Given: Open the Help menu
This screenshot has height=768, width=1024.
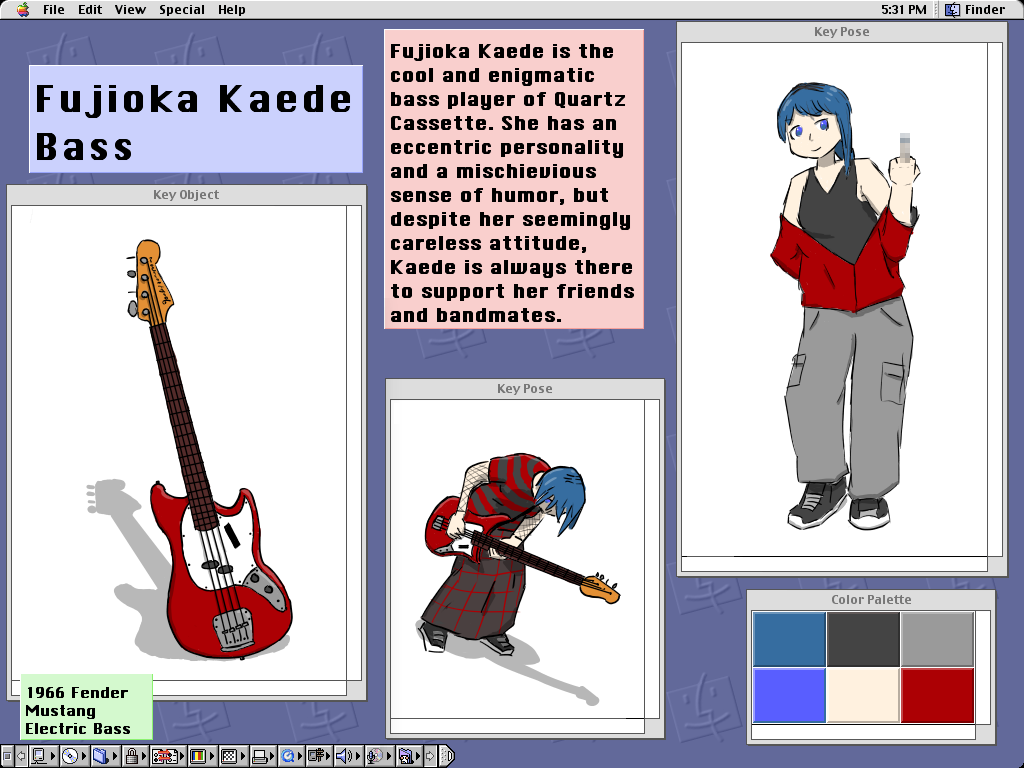Looking at the screenshot, I should point(232,10).
